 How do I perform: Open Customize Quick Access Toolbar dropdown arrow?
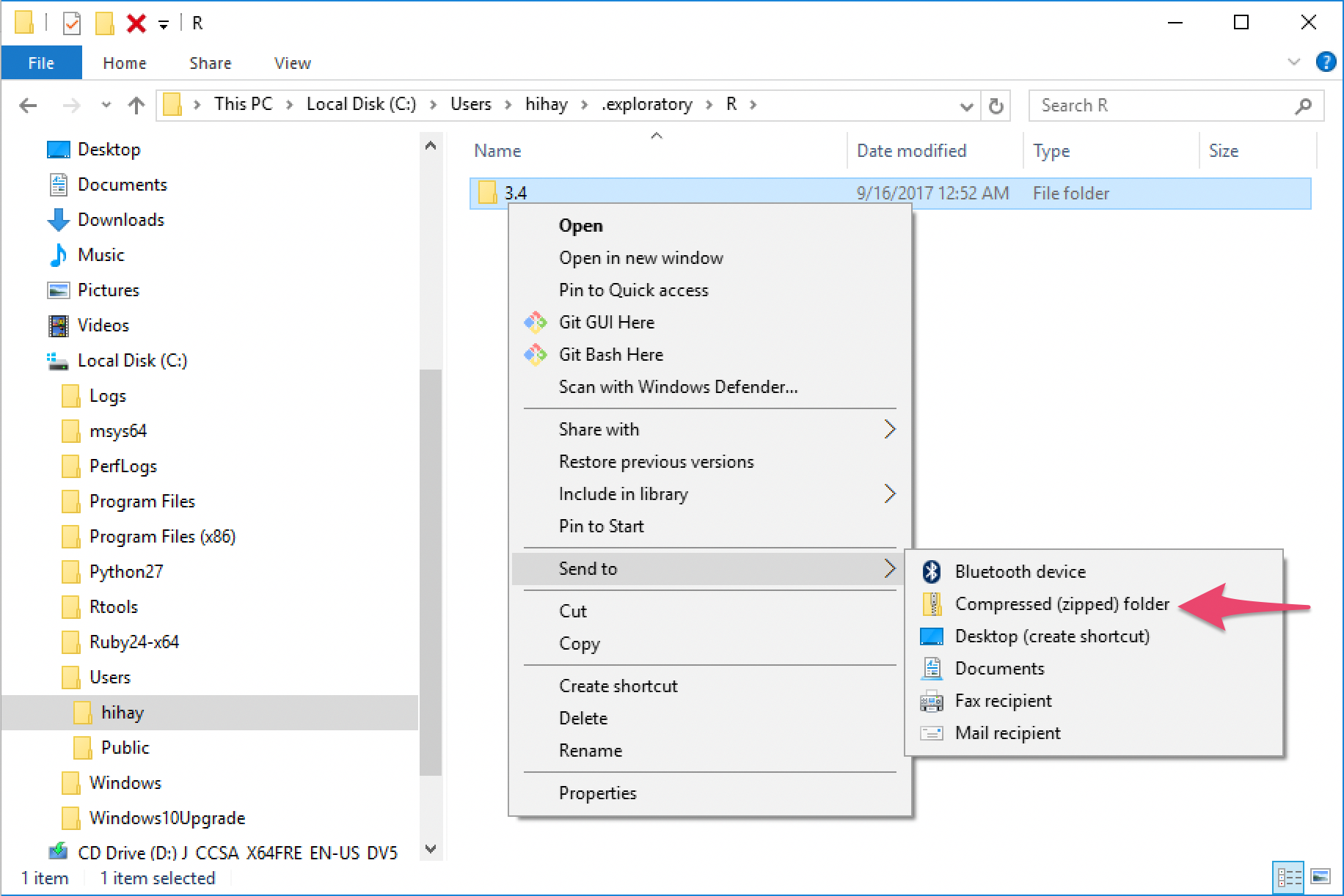click(164, 25)
